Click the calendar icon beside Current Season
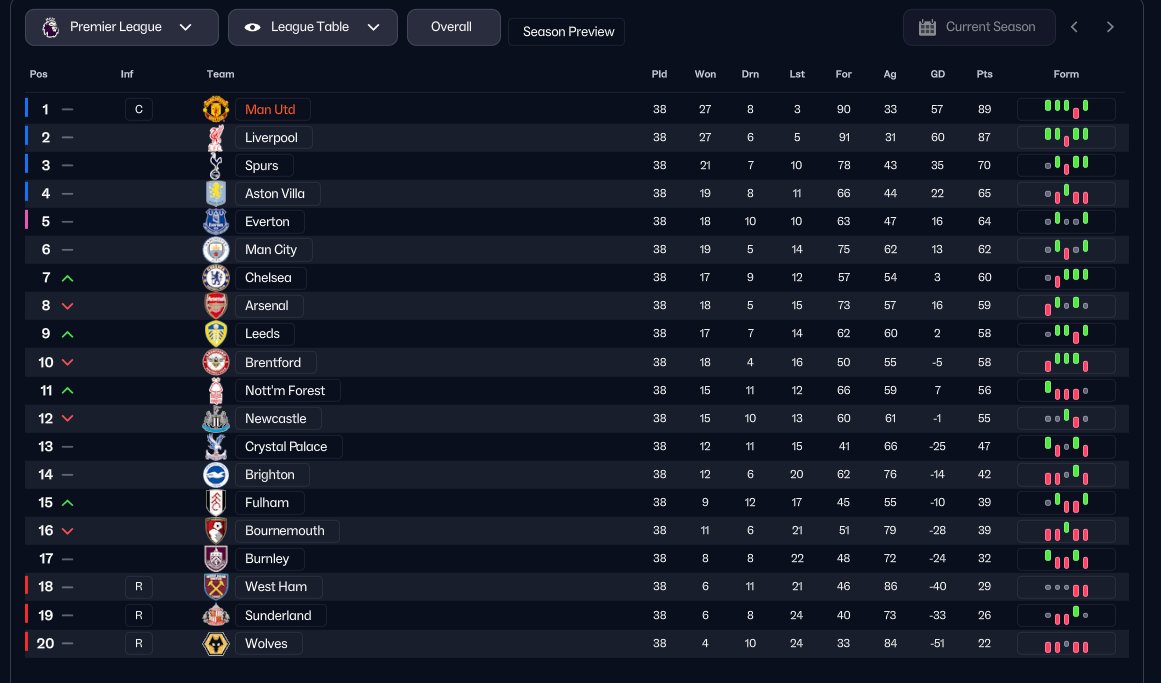1161x683 pixels. (x=927, y=27)
